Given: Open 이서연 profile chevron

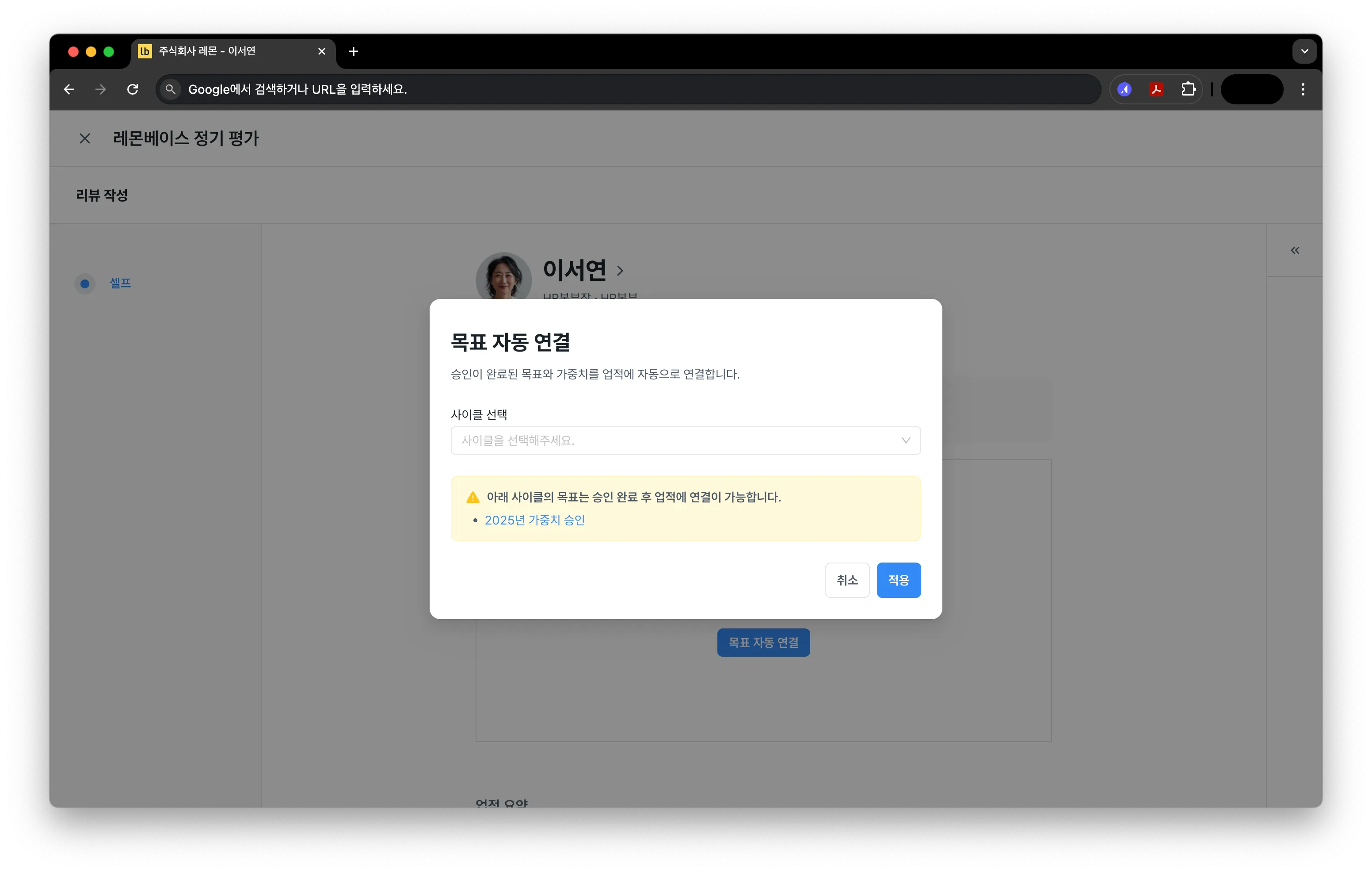Looking at the screenshot, I should coord(621,271).
